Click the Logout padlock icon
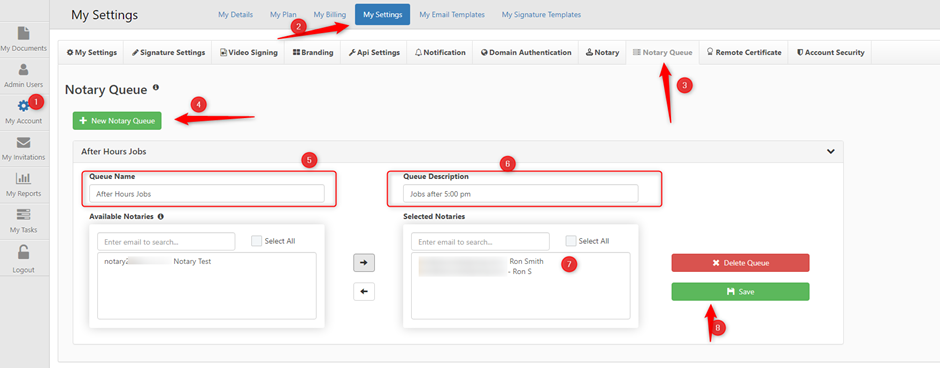 (24, 252)
